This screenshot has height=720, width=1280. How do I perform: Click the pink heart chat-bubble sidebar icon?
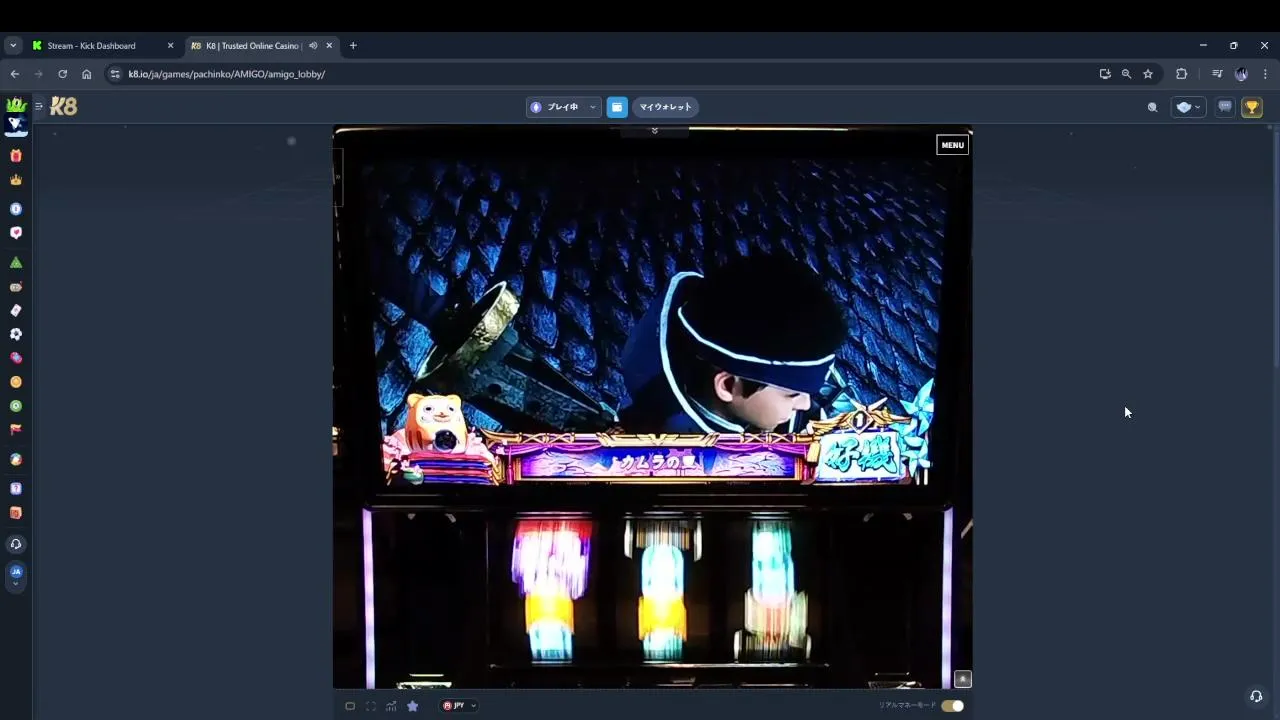point(16,233)
